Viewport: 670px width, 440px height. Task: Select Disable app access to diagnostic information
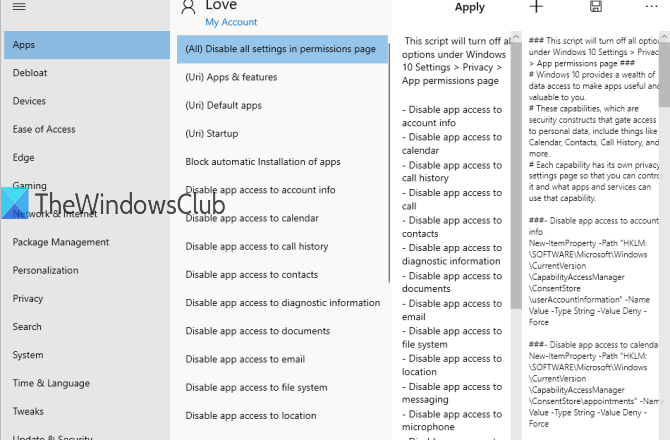click(282, 303)
